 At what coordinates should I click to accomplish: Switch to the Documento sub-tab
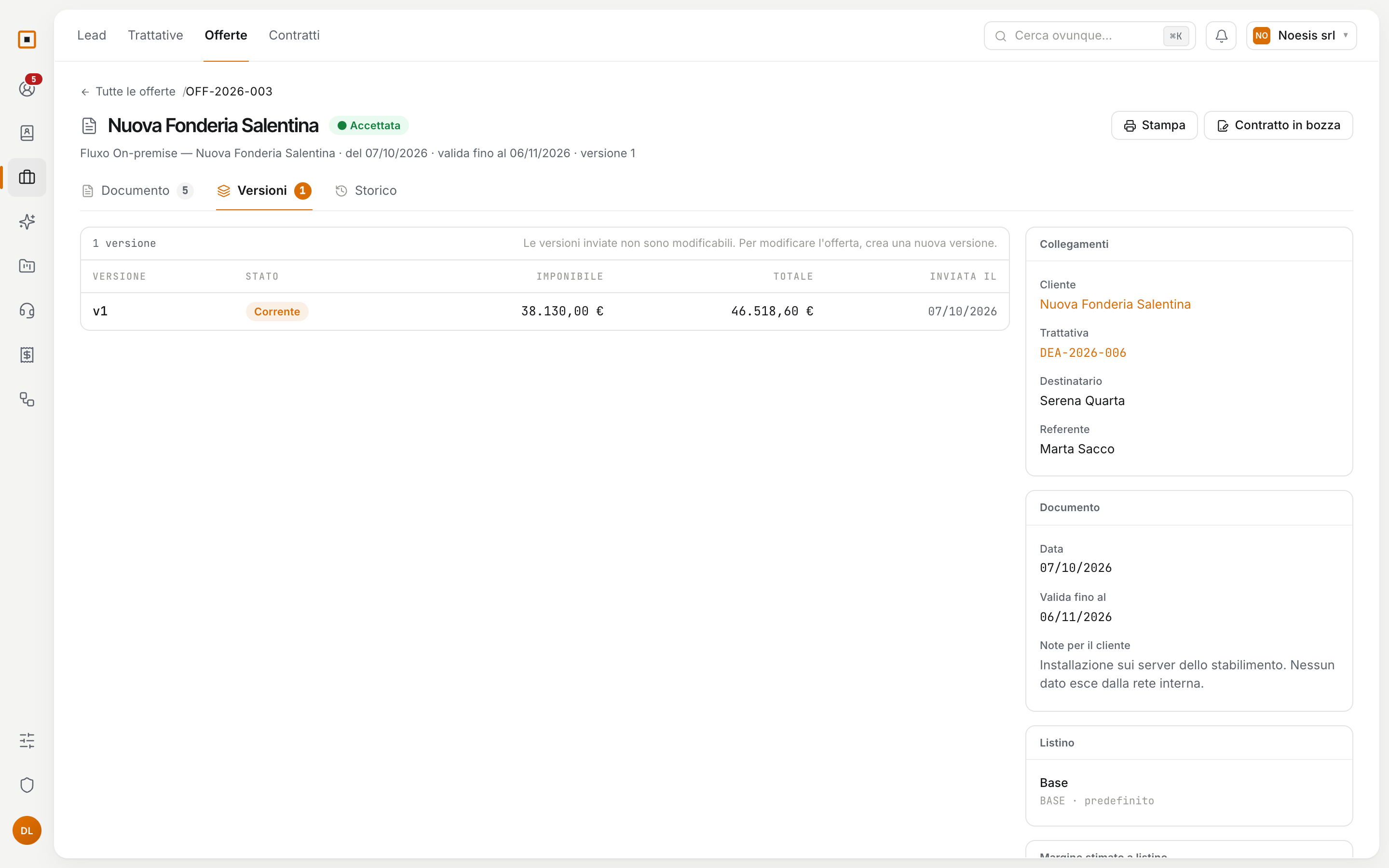(137, 190)
